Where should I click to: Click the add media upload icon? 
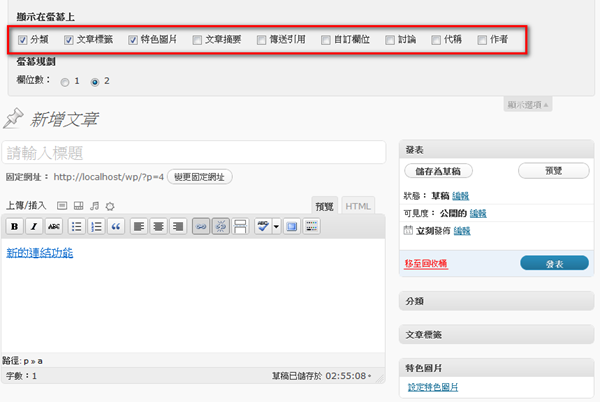click(x=110, y=207)
